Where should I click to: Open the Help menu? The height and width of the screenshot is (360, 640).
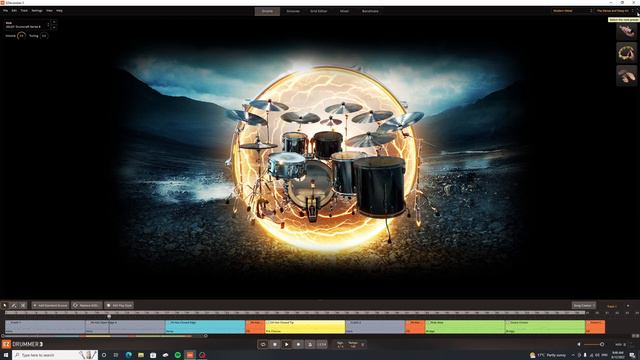[x=60, y=11]
